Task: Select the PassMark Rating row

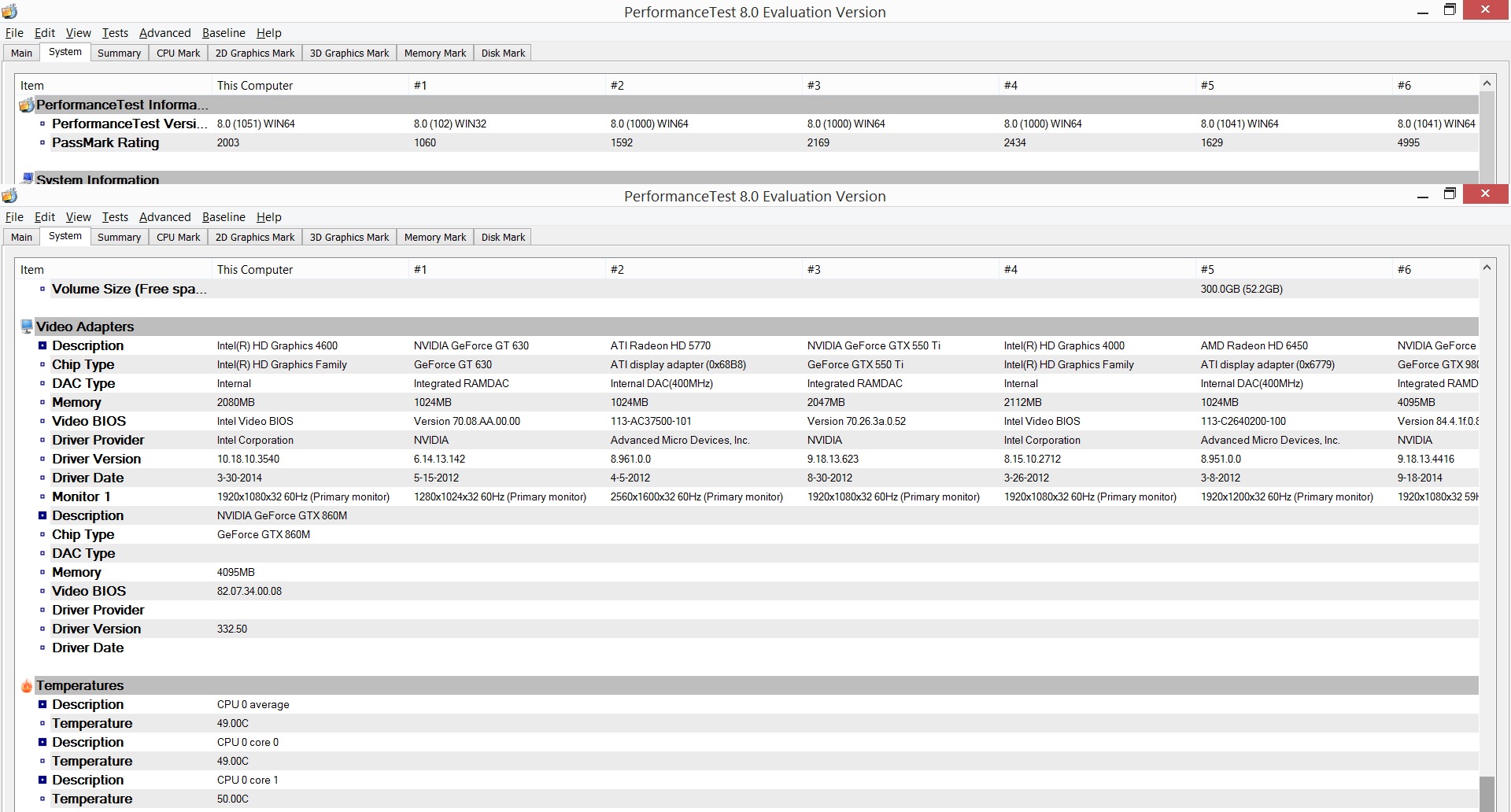Action: tap(748, 142)
